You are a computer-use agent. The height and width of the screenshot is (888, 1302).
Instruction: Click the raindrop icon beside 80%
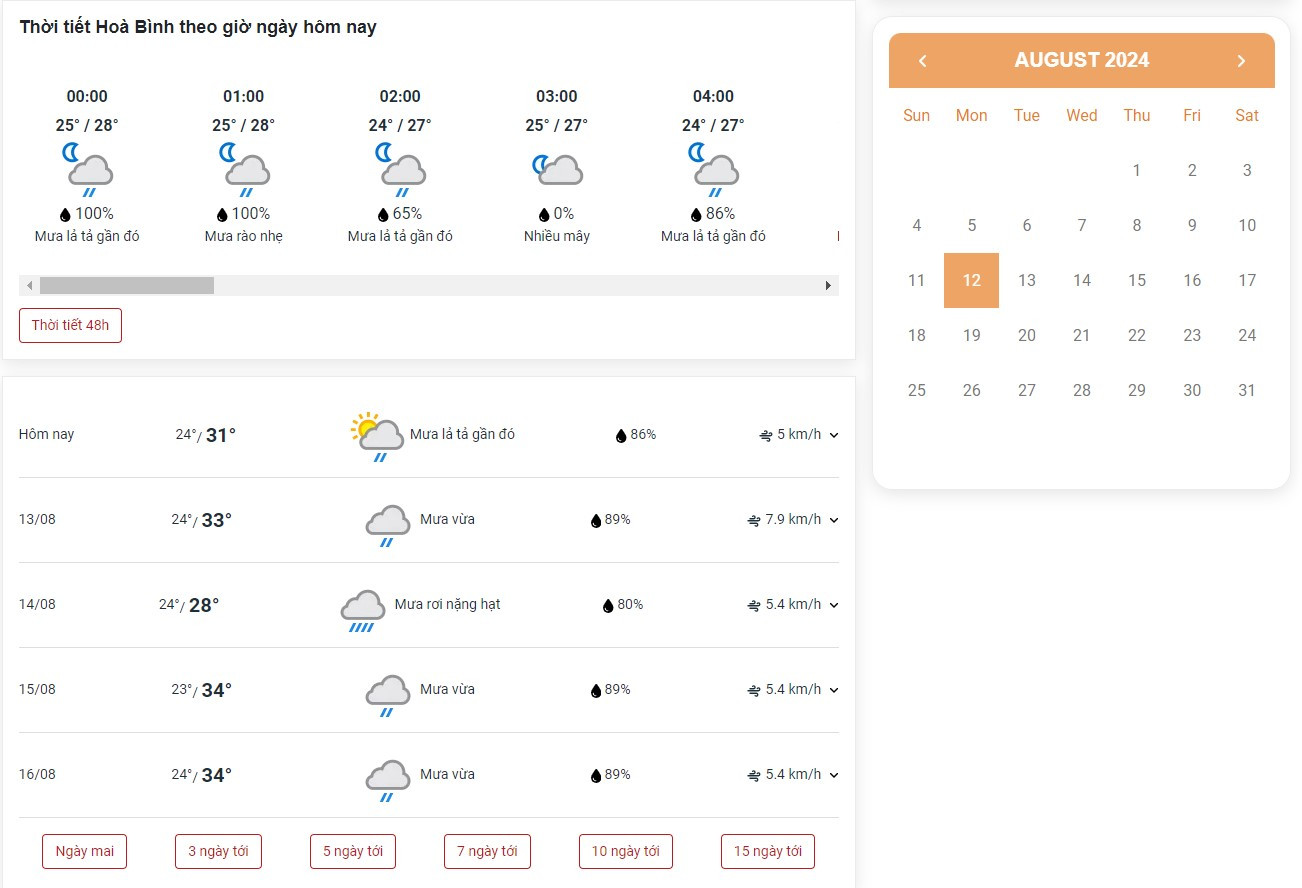(608, 605)
